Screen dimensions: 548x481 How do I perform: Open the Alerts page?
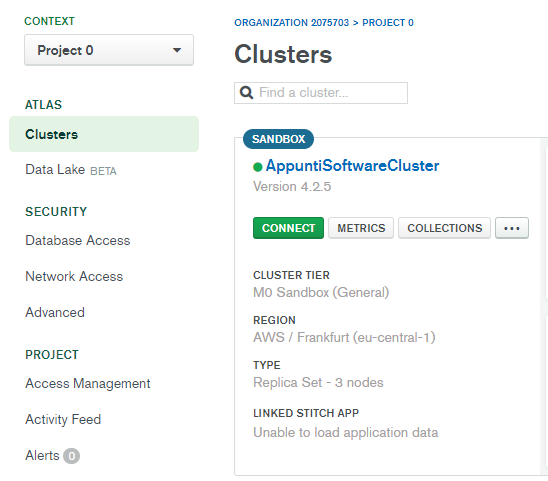coord(42,455)
